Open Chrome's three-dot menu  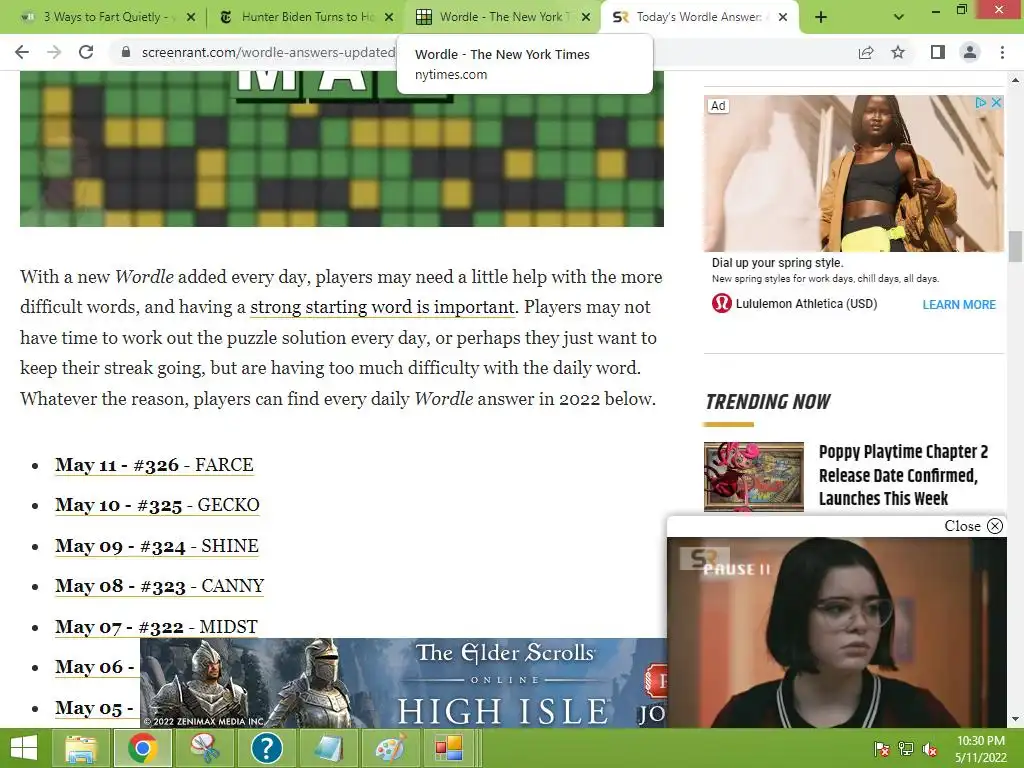click(1002, 52)
